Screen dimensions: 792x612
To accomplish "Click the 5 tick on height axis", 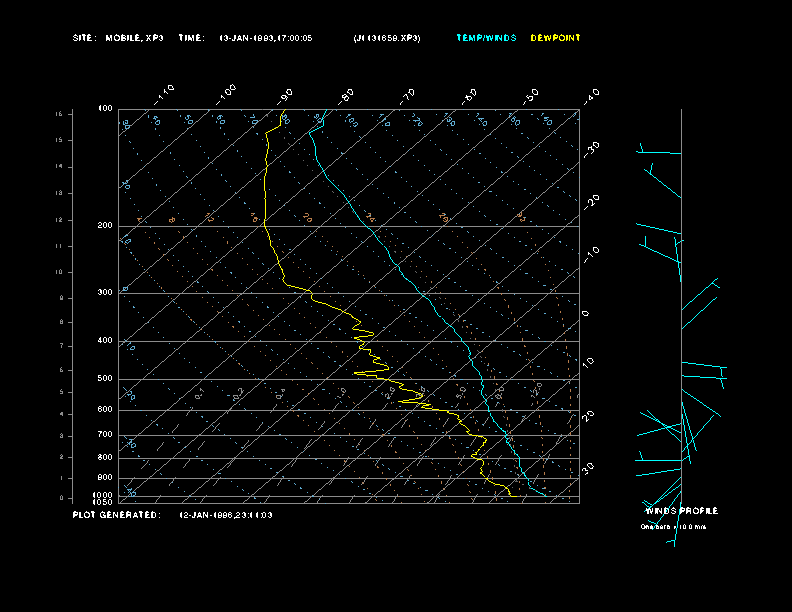I will pos(62,392).
